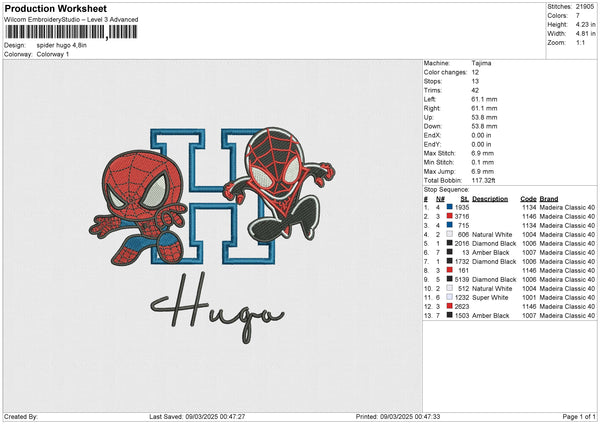Click the 'Production Worksheet' title
Screen dimensions: 600x424
tap(56, 9)
